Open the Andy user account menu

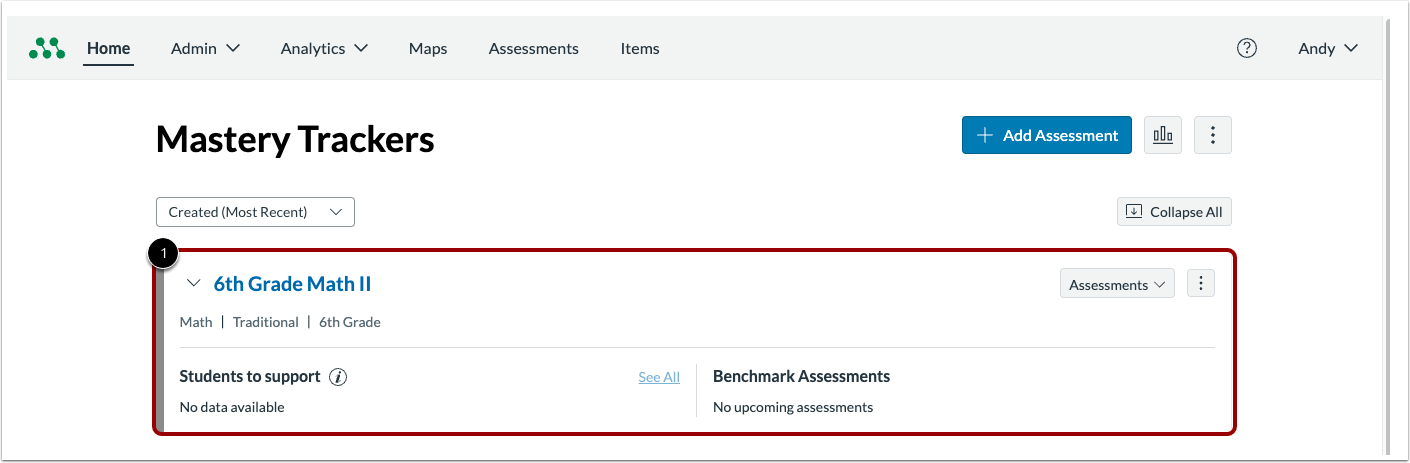coord(1327,48)
